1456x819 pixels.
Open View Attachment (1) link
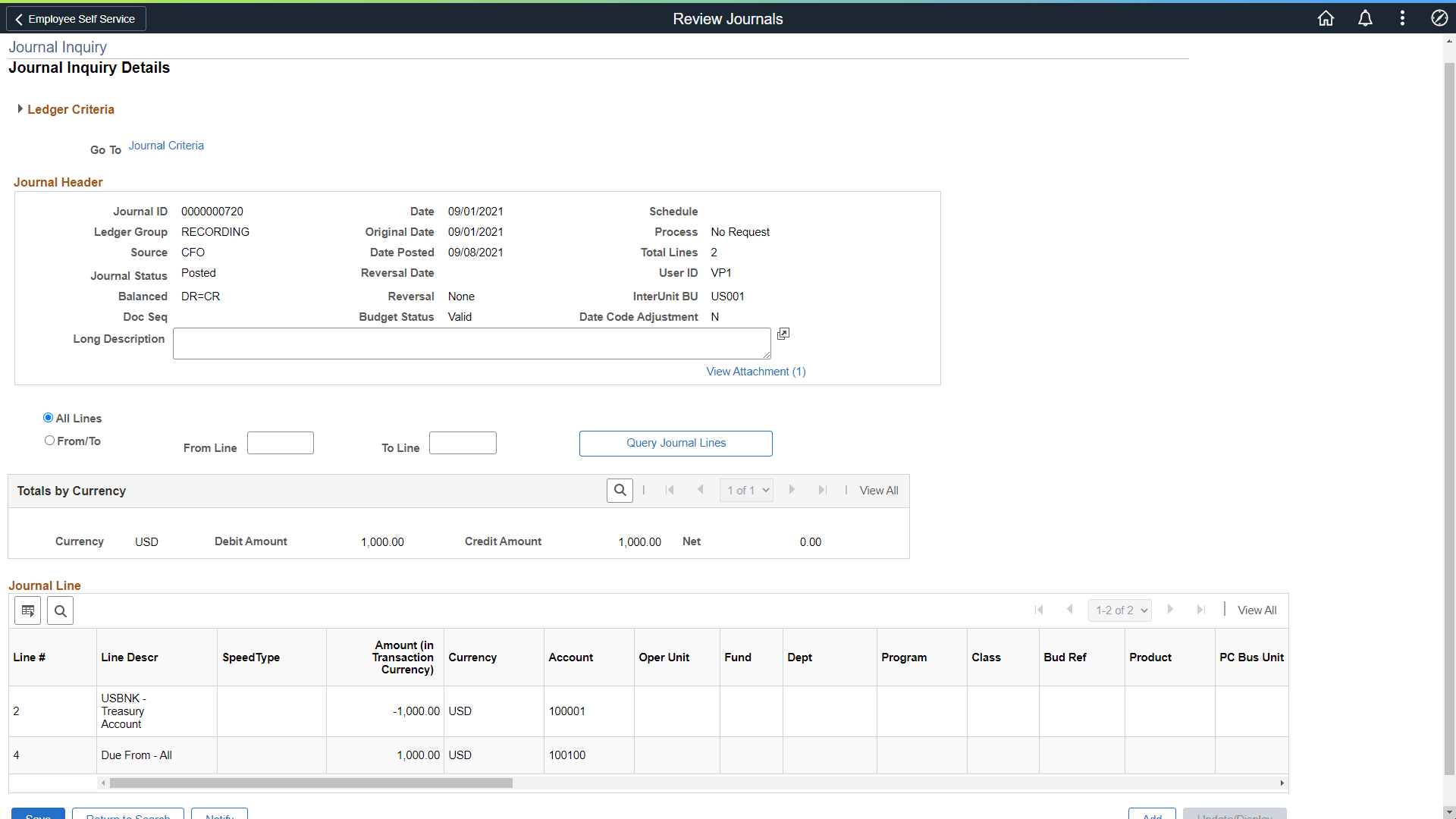pyautogui.click(x=755, y=372)
